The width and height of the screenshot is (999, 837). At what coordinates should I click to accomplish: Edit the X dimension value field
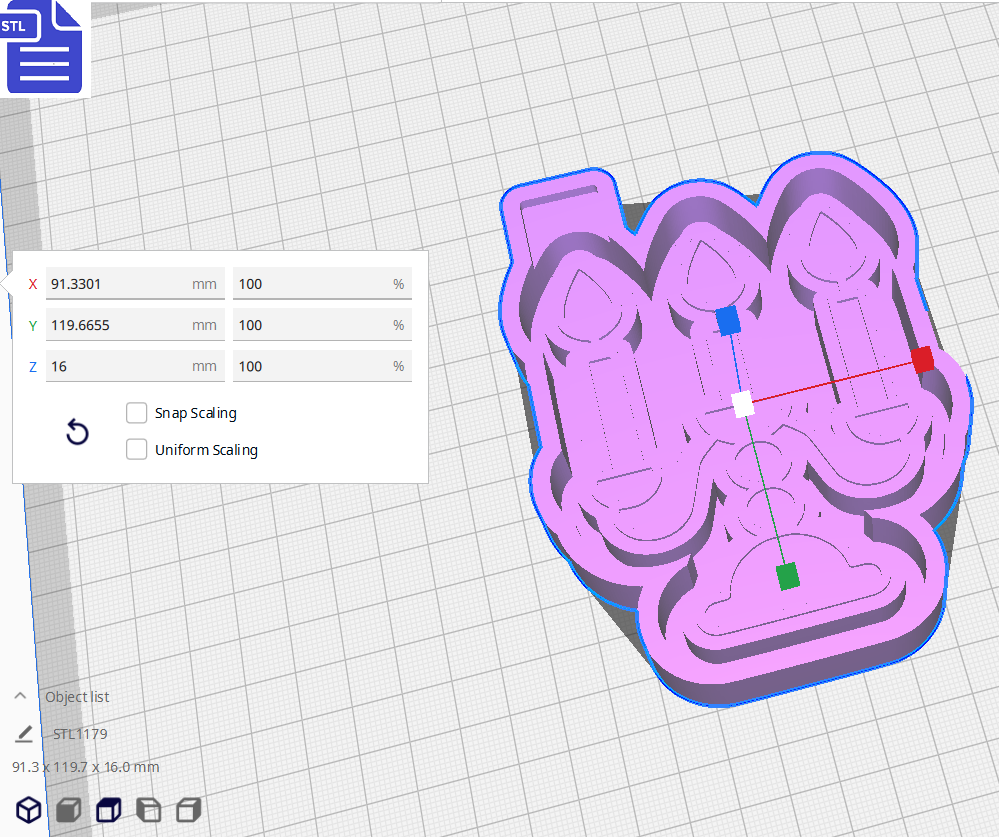(135, 283)
